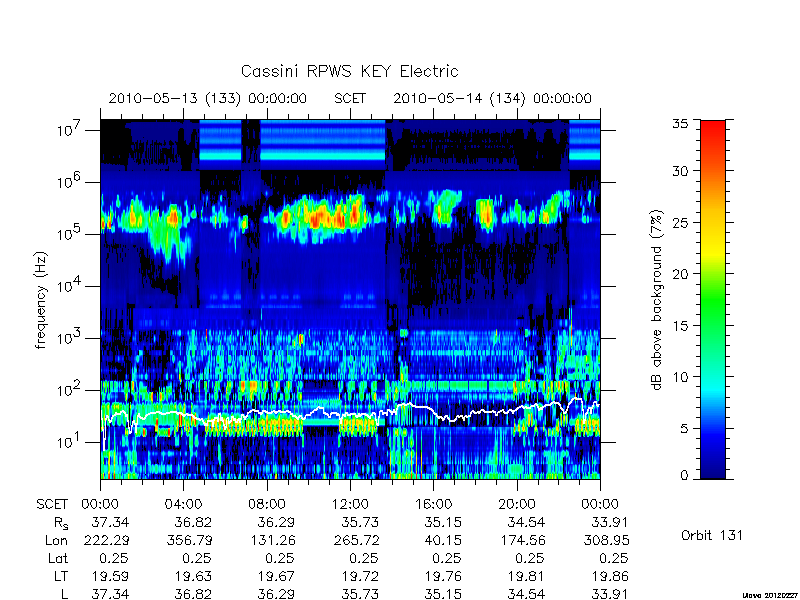Click the '10' colorbar tick label
The width and height of the screenshot is (800, 600).
click(679, 377)
